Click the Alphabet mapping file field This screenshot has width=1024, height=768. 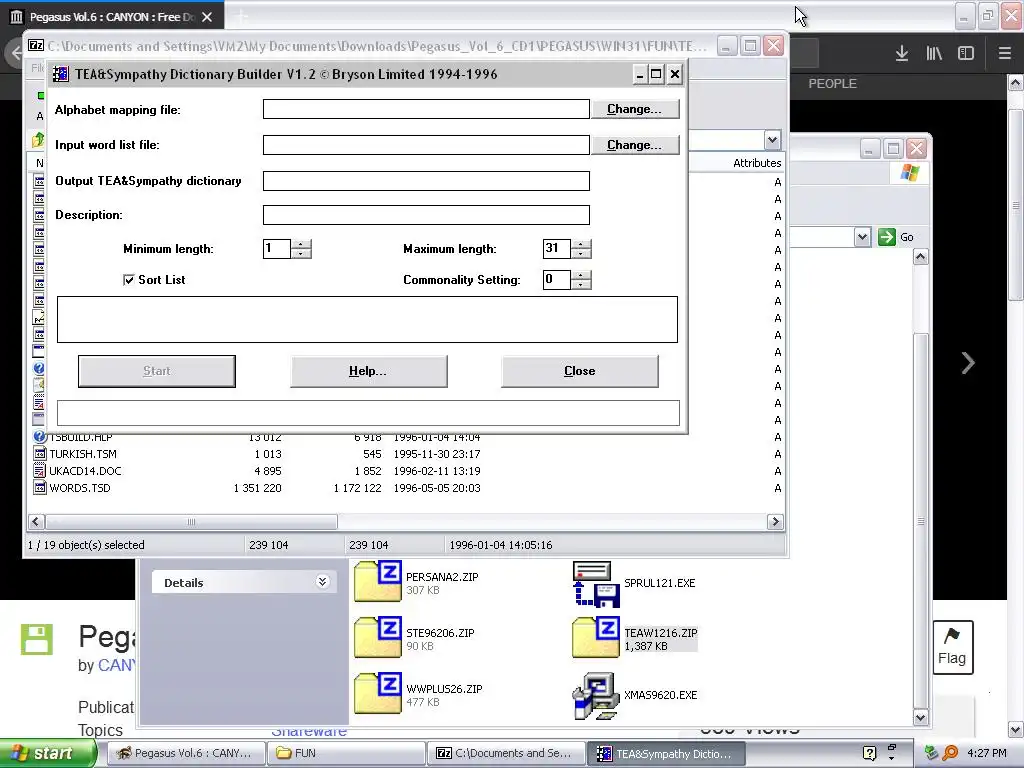[426, 109]
